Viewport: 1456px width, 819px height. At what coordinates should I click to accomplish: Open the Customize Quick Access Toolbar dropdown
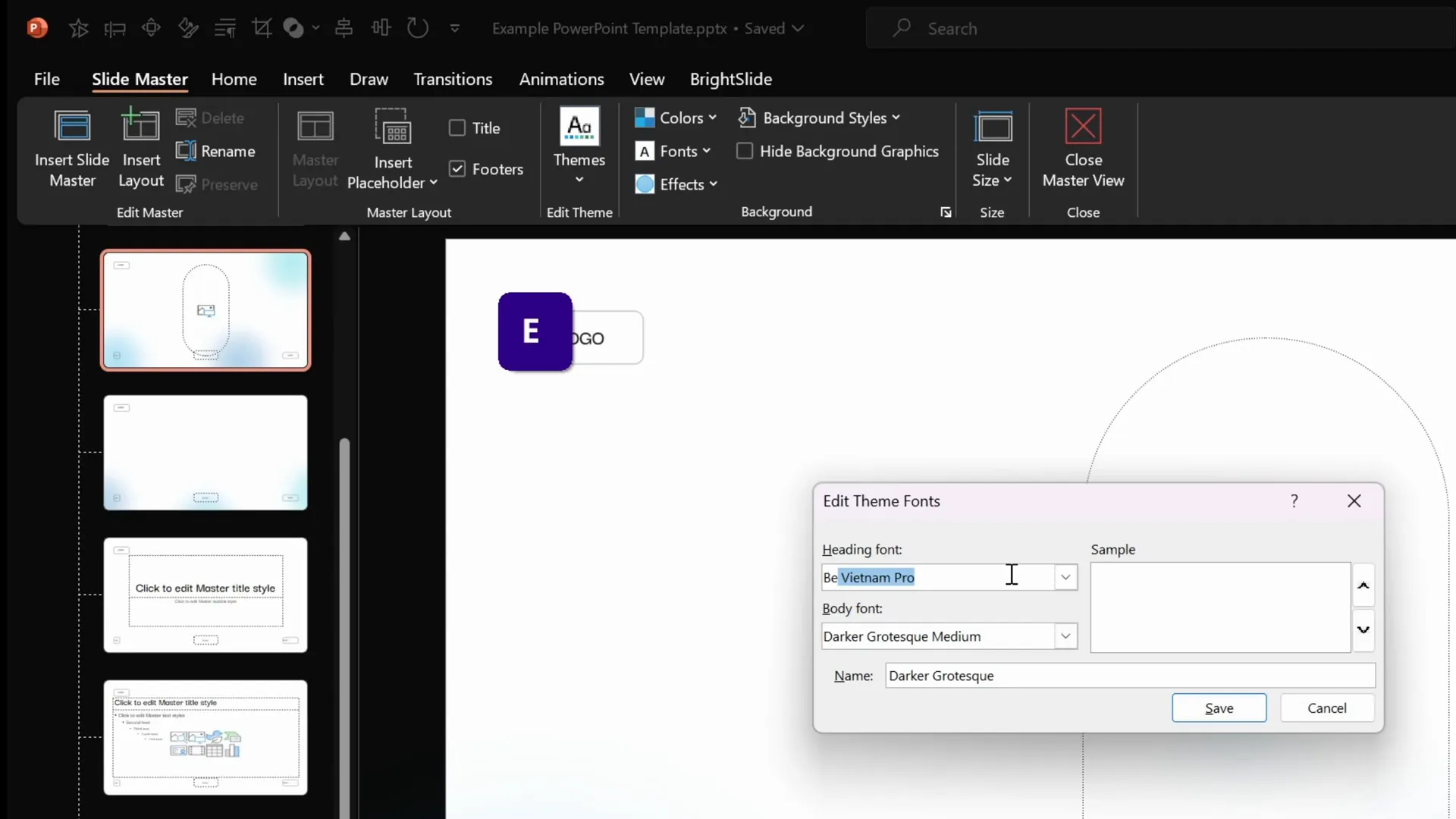click(x=454, y=29)
